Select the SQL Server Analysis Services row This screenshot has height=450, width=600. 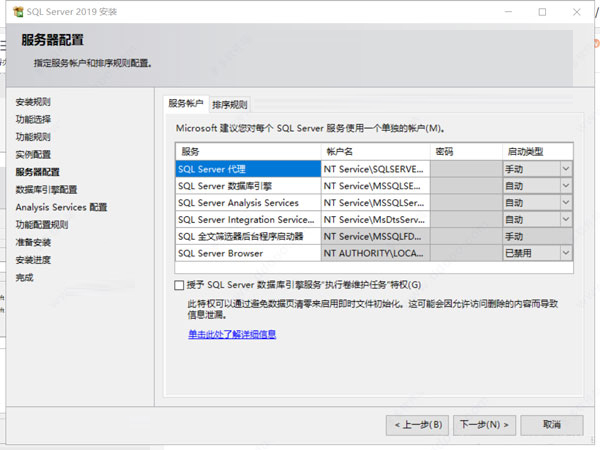pos(248,203)
